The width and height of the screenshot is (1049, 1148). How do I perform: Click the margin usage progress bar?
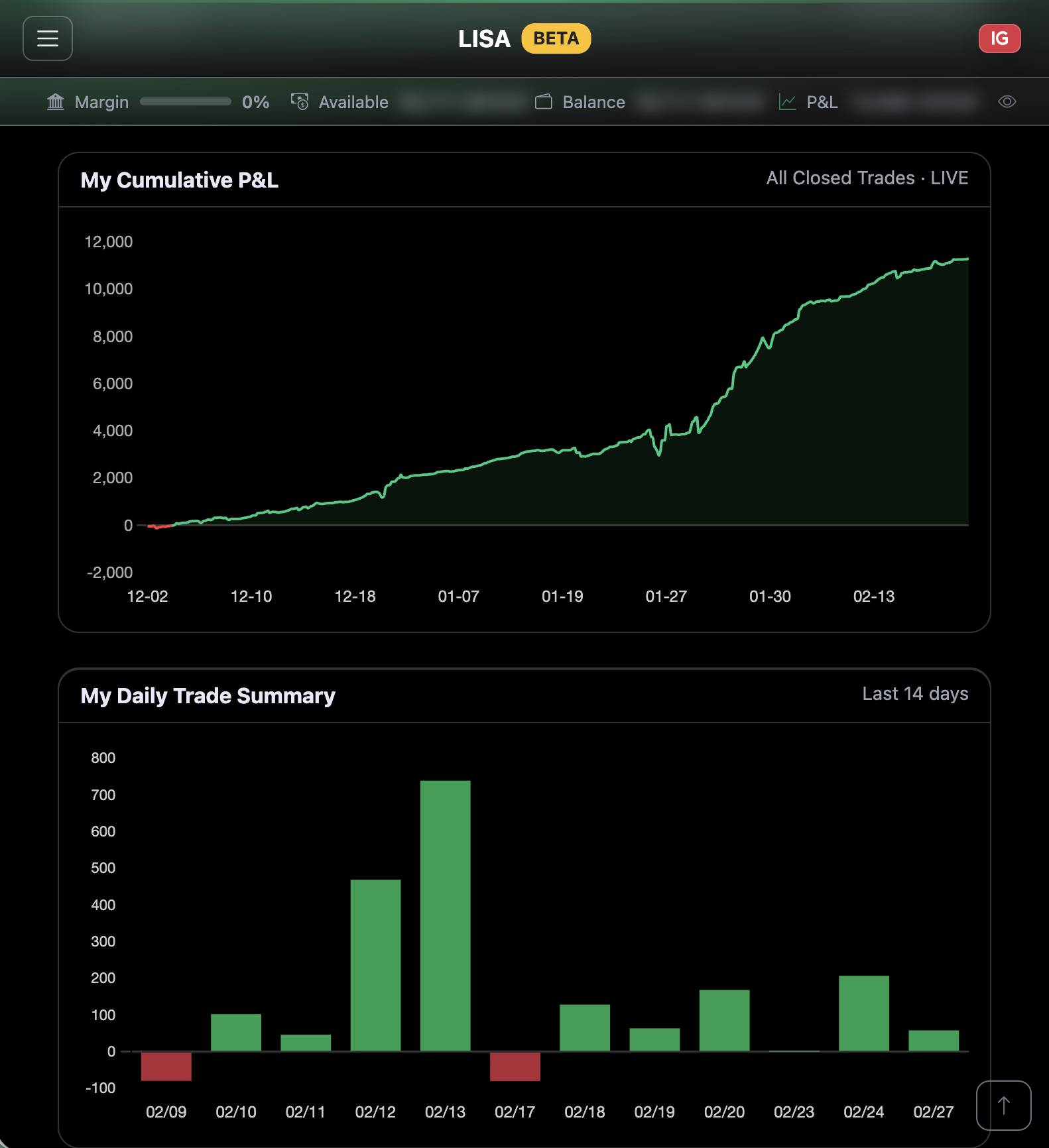[x=186, y=102]
